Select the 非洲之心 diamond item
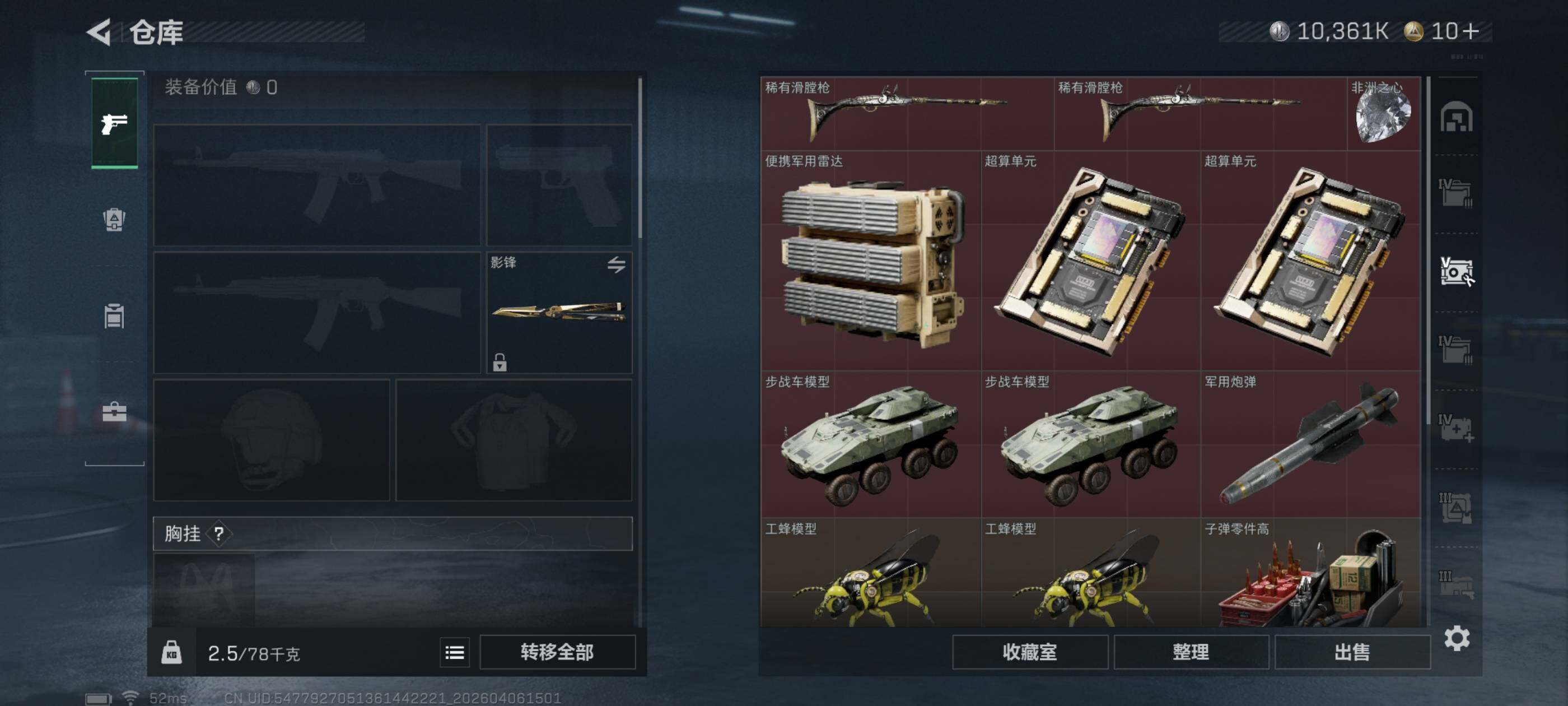The width and height of the screenshot is (1568, 706). click(1383, 114)
